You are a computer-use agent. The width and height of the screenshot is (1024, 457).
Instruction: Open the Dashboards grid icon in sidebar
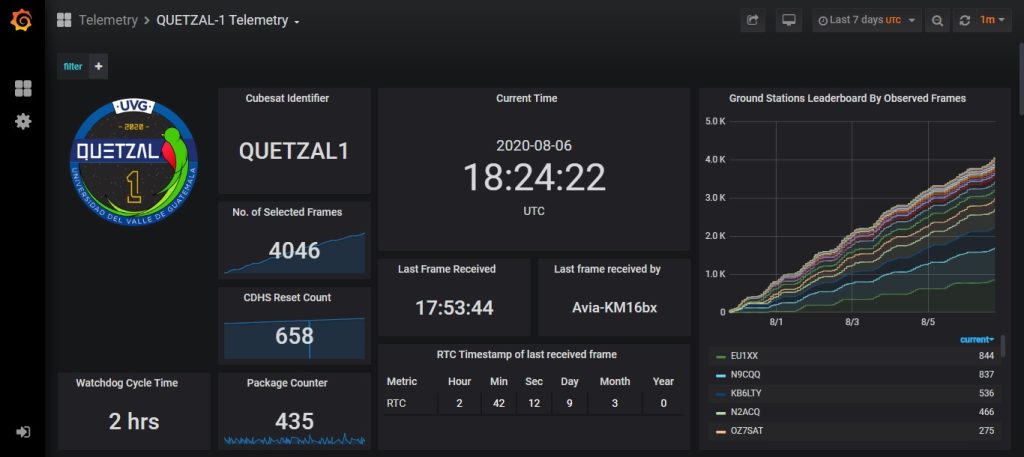pyautogui.click(x=22, y=88)
